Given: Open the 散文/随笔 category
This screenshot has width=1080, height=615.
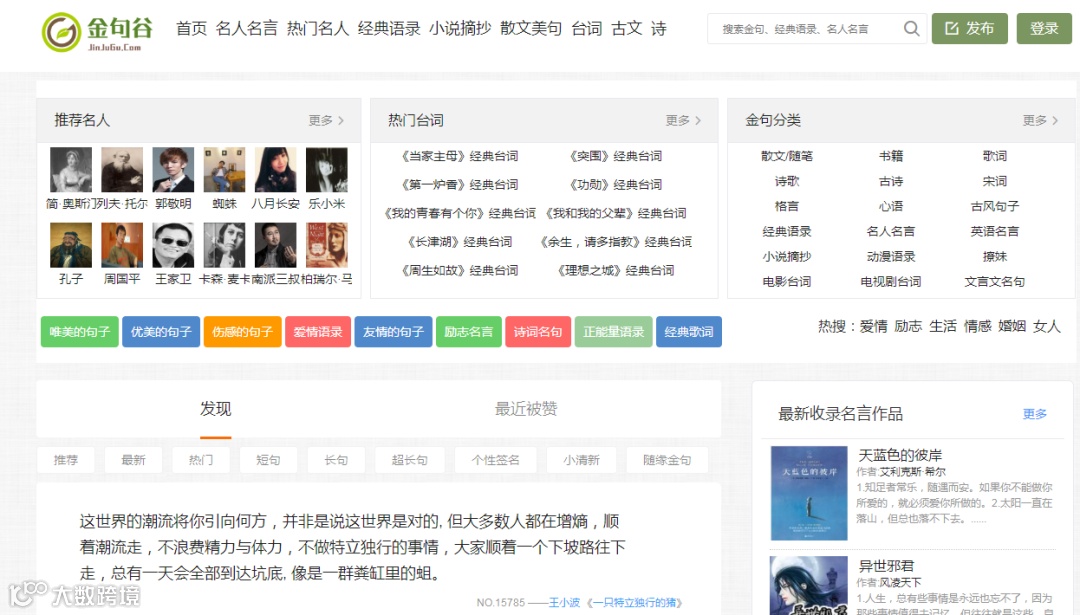Looking at the screenshot, I should coord(787,156).
